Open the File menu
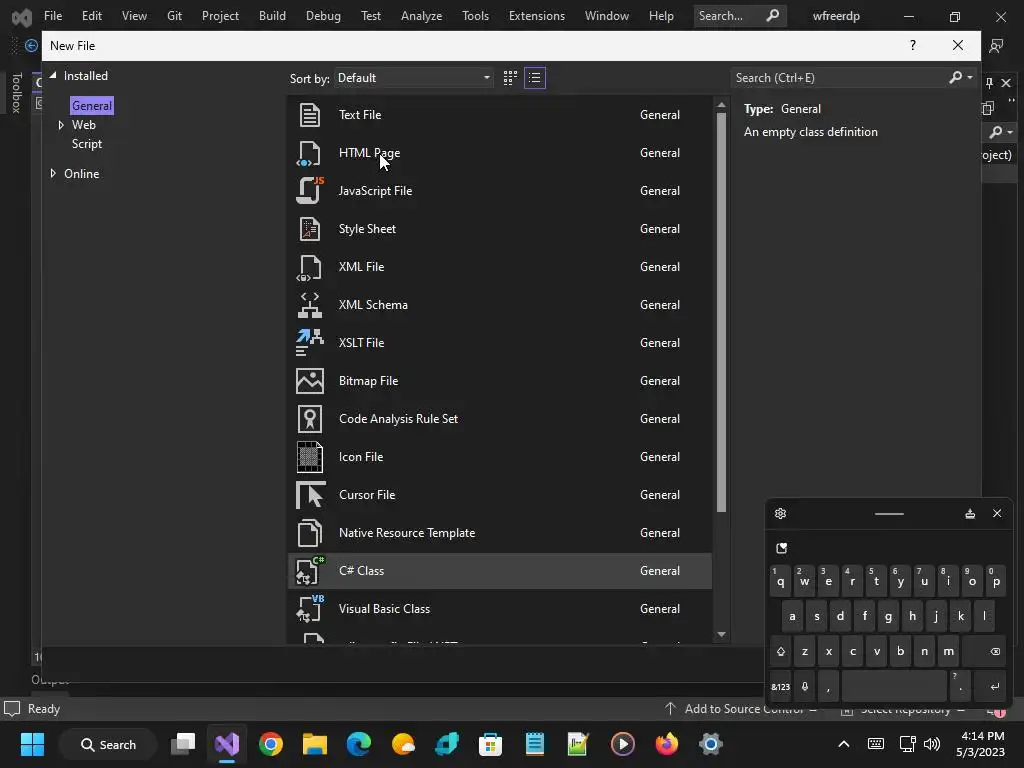The width and height of the screenshot is (1024, 768). pos(53,16)
